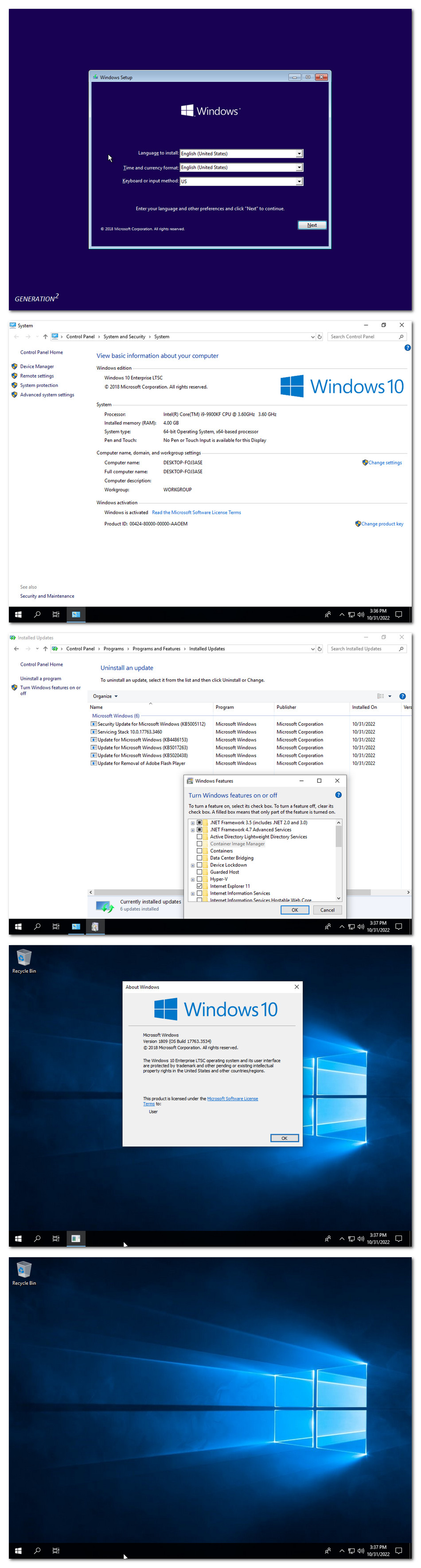Open the notification center below the Installed Updates window
The height and width of the screenshot is (1568, 421).
point(398,927)
